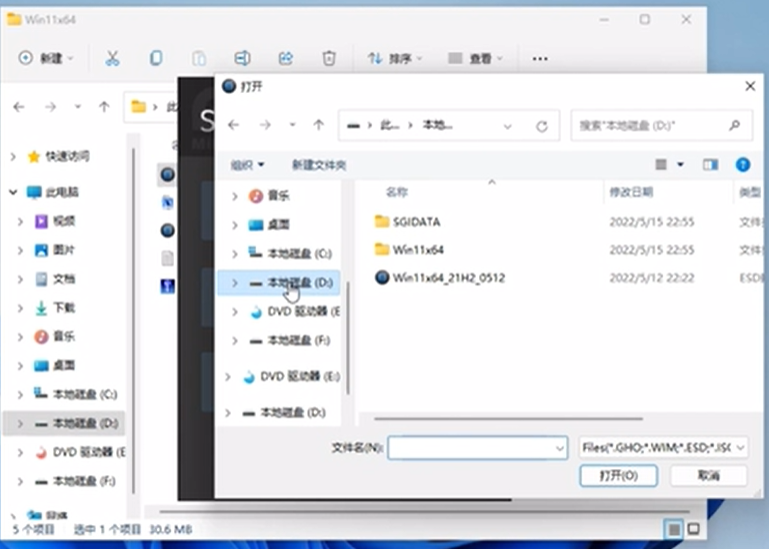The width and height of the screenshot is (769, 549).
Task: Switch Explorer to large icons view via status bar
Action: [693, 529]
